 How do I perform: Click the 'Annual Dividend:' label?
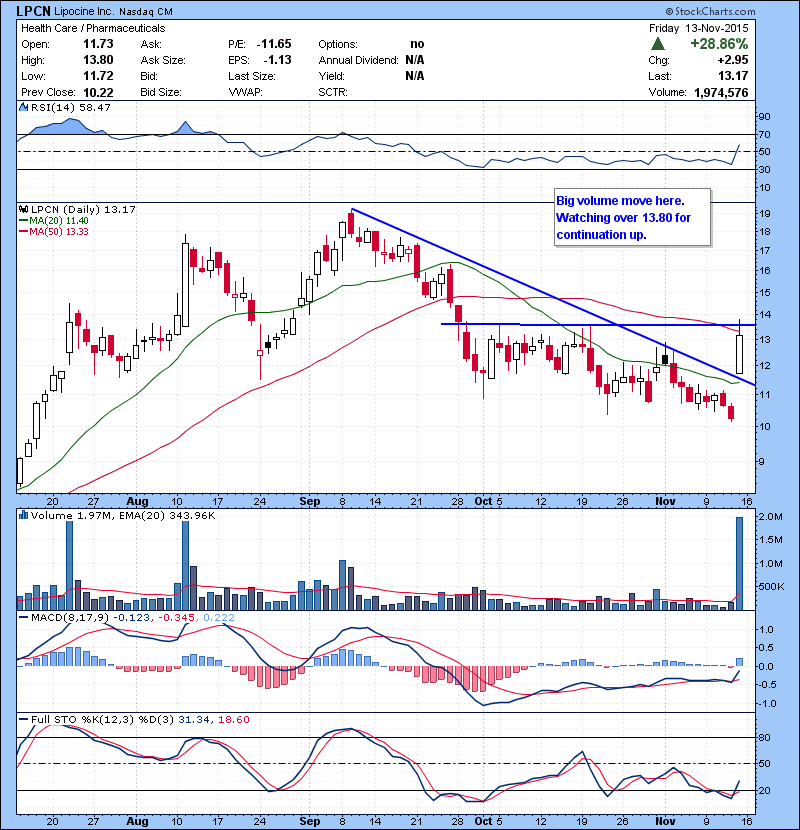[358, 60]
